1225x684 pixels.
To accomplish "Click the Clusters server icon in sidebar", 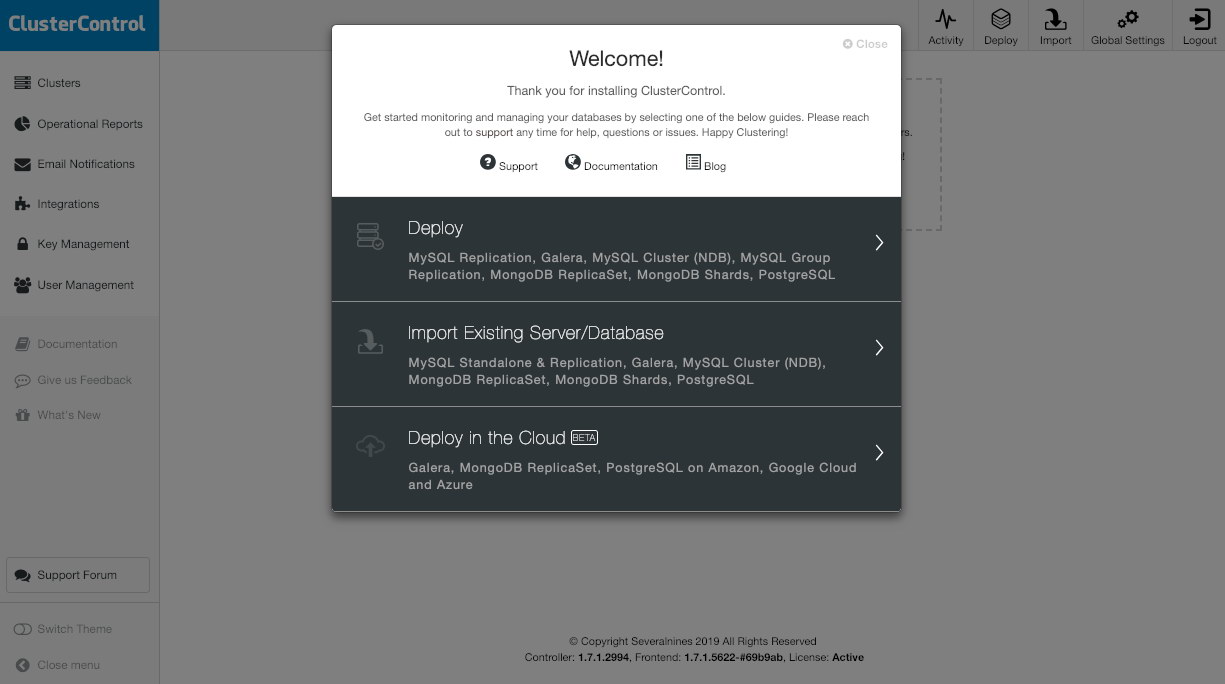I will (22, 83).
